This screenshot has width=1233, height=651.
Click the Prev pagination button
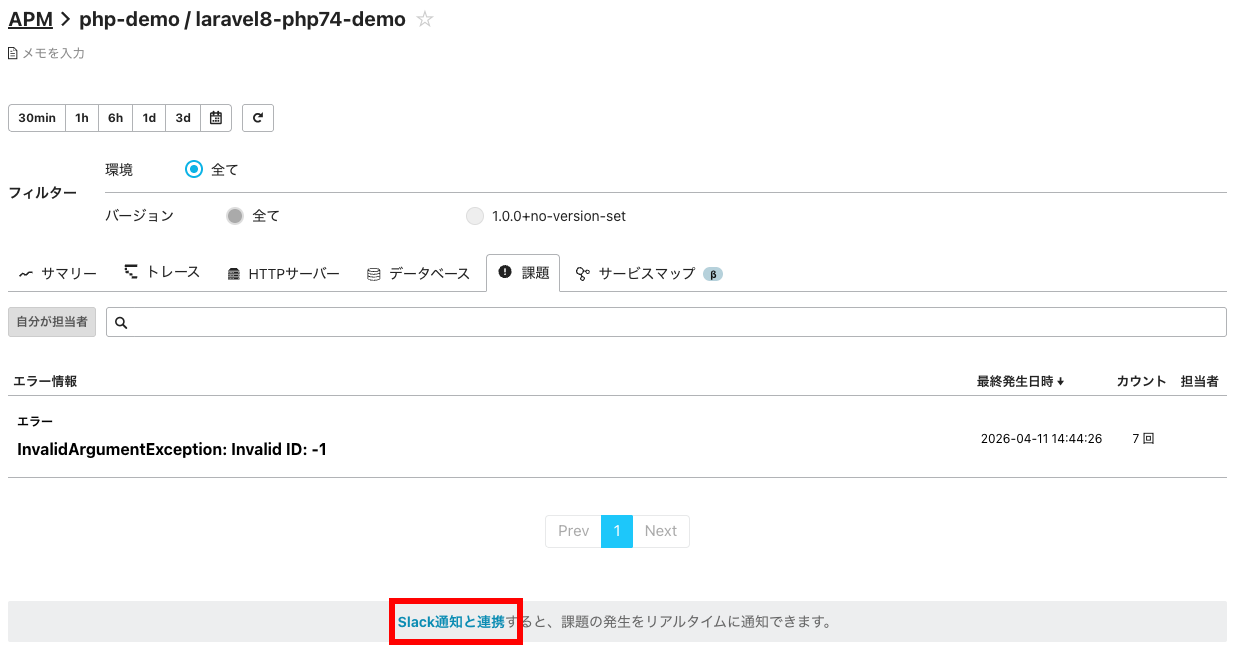click(573, 531)
